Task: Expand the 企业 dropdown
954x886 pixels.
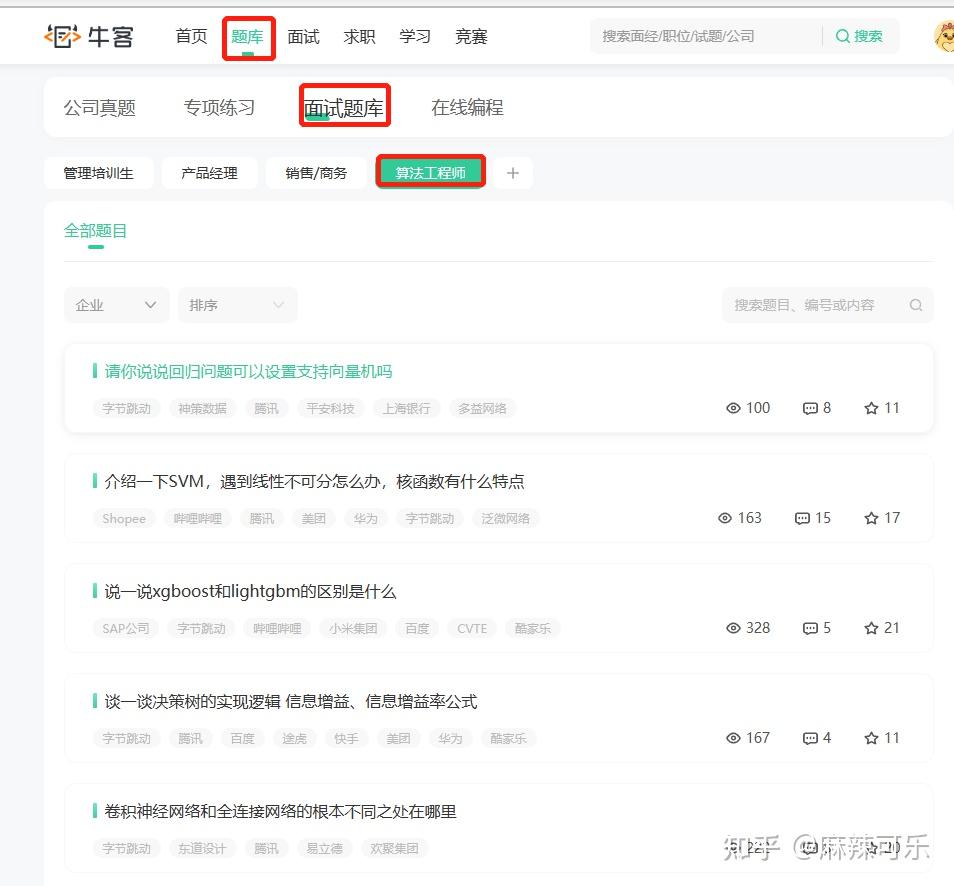Action: pyautogui.click(x=116, y=305)
